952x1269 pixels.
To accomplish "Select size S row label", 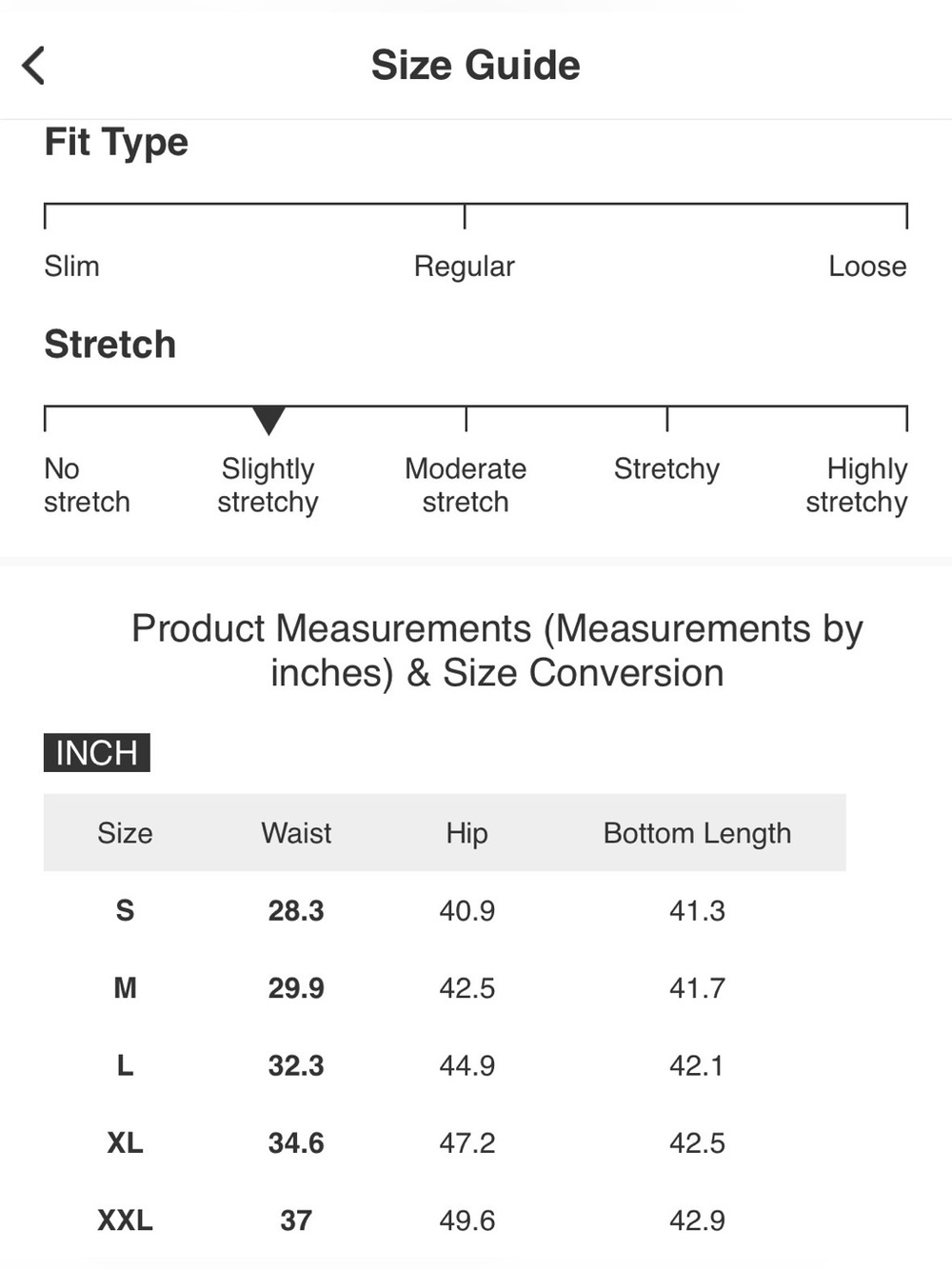I will coord(125,911).
